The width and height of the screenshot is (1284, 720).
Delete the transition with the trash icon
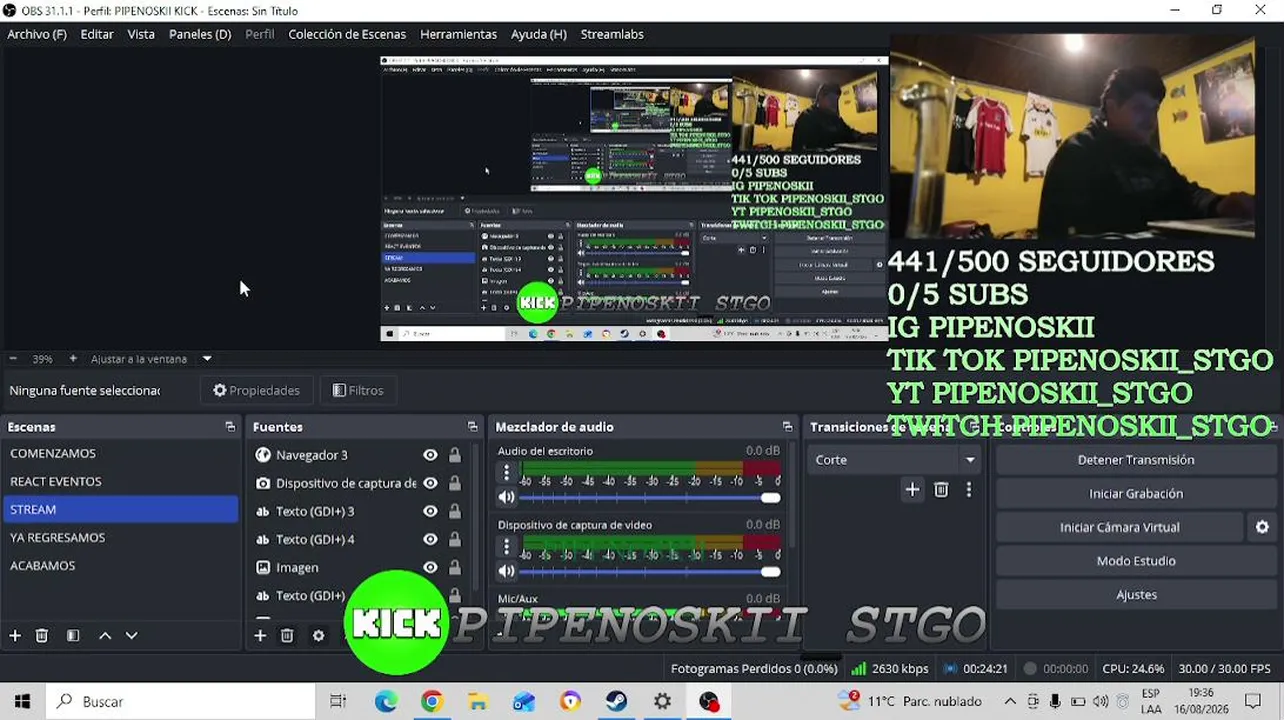pyautogui.click(x=941, y=489)
